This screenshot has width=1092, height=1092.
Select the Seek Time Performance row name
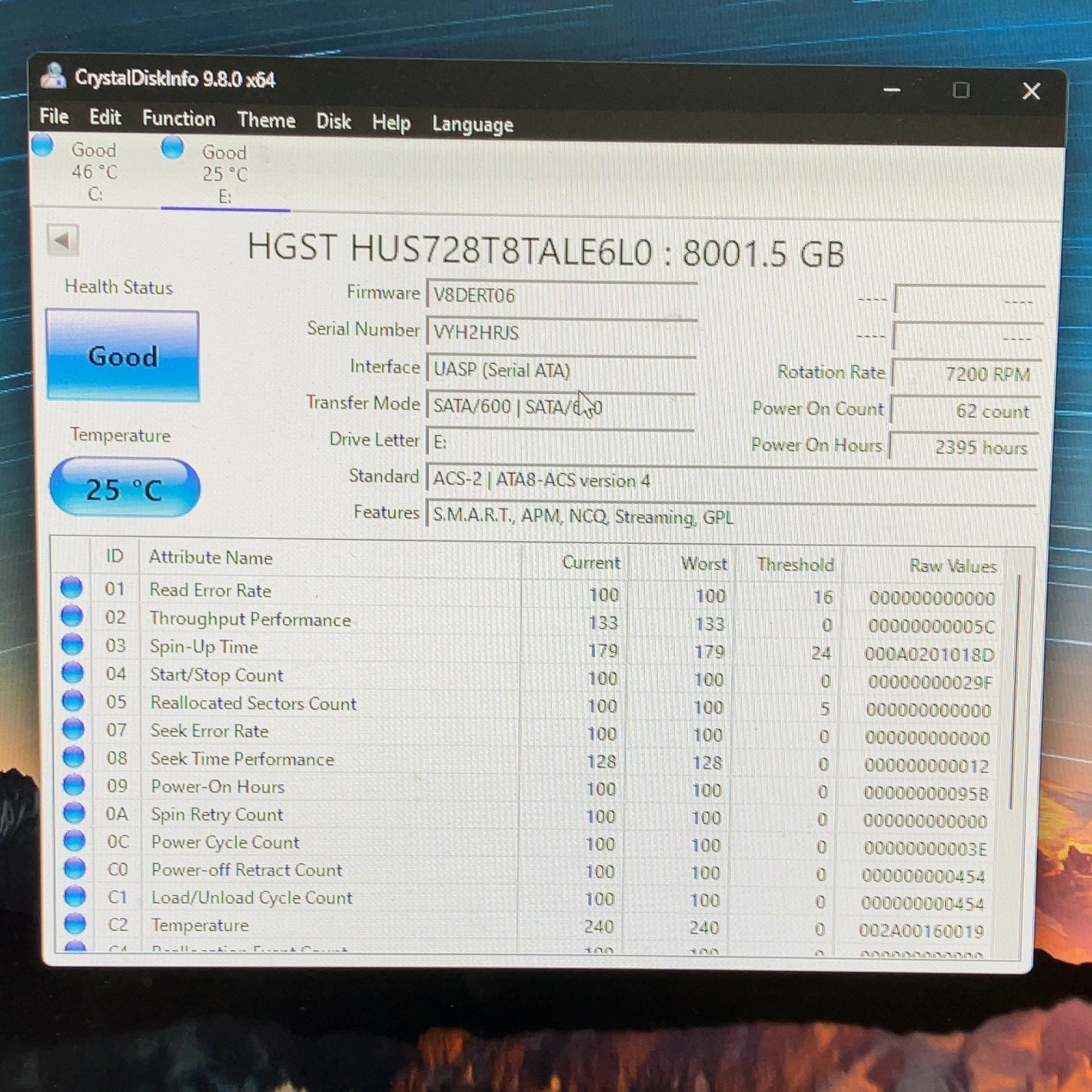click(242, 759)
